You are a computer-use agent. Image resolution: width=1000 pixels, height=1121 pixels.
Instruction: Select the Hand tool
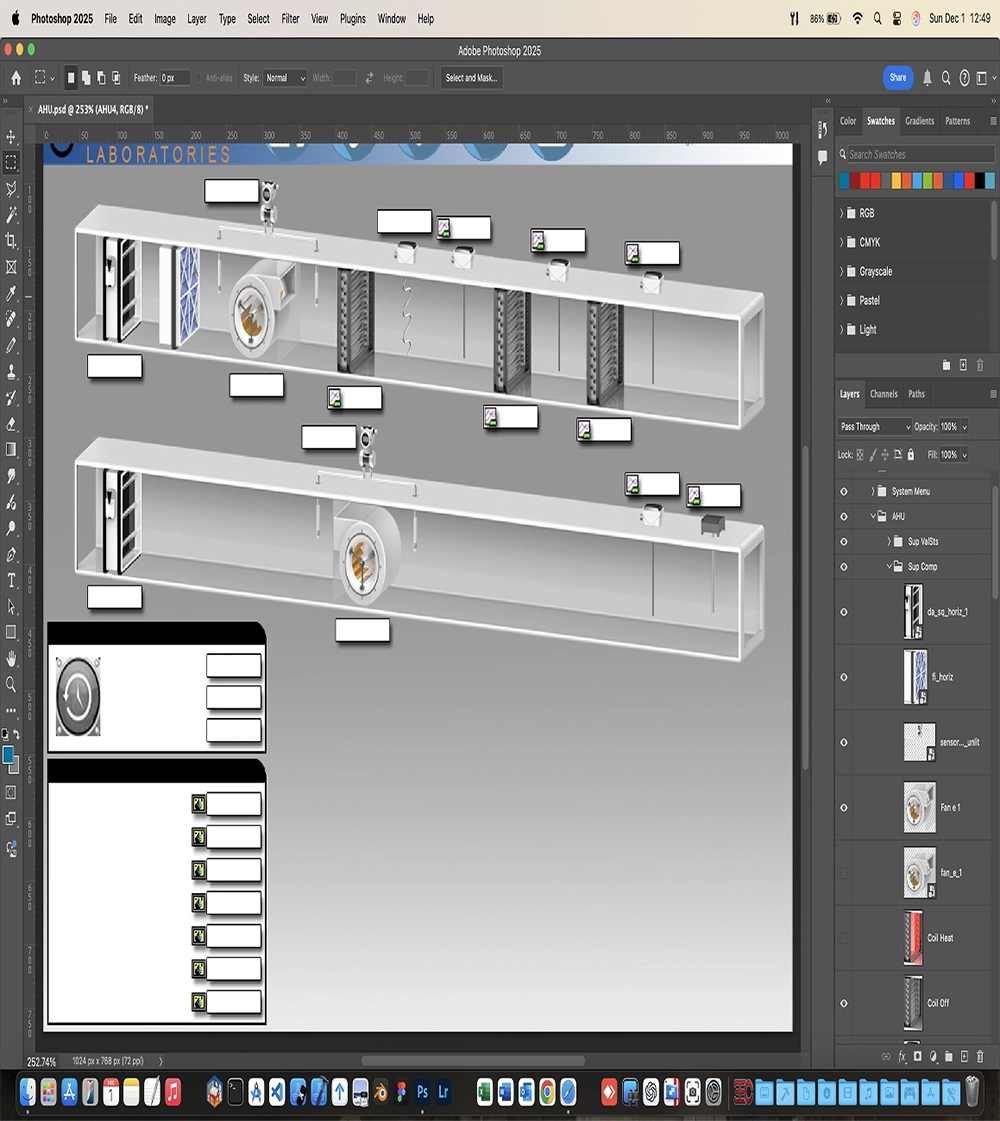11,658
